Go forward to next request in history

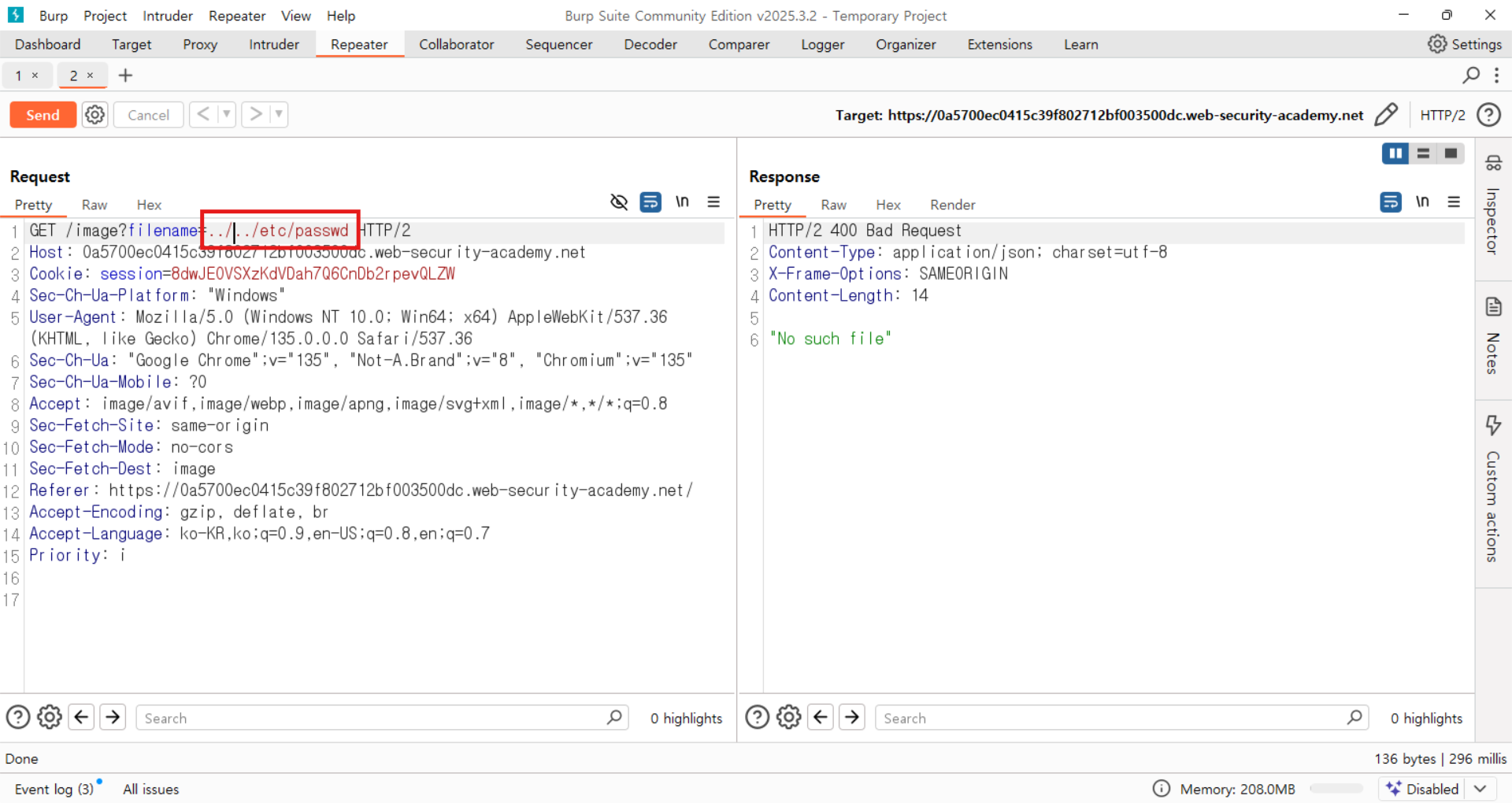click(x=255, y=115)
